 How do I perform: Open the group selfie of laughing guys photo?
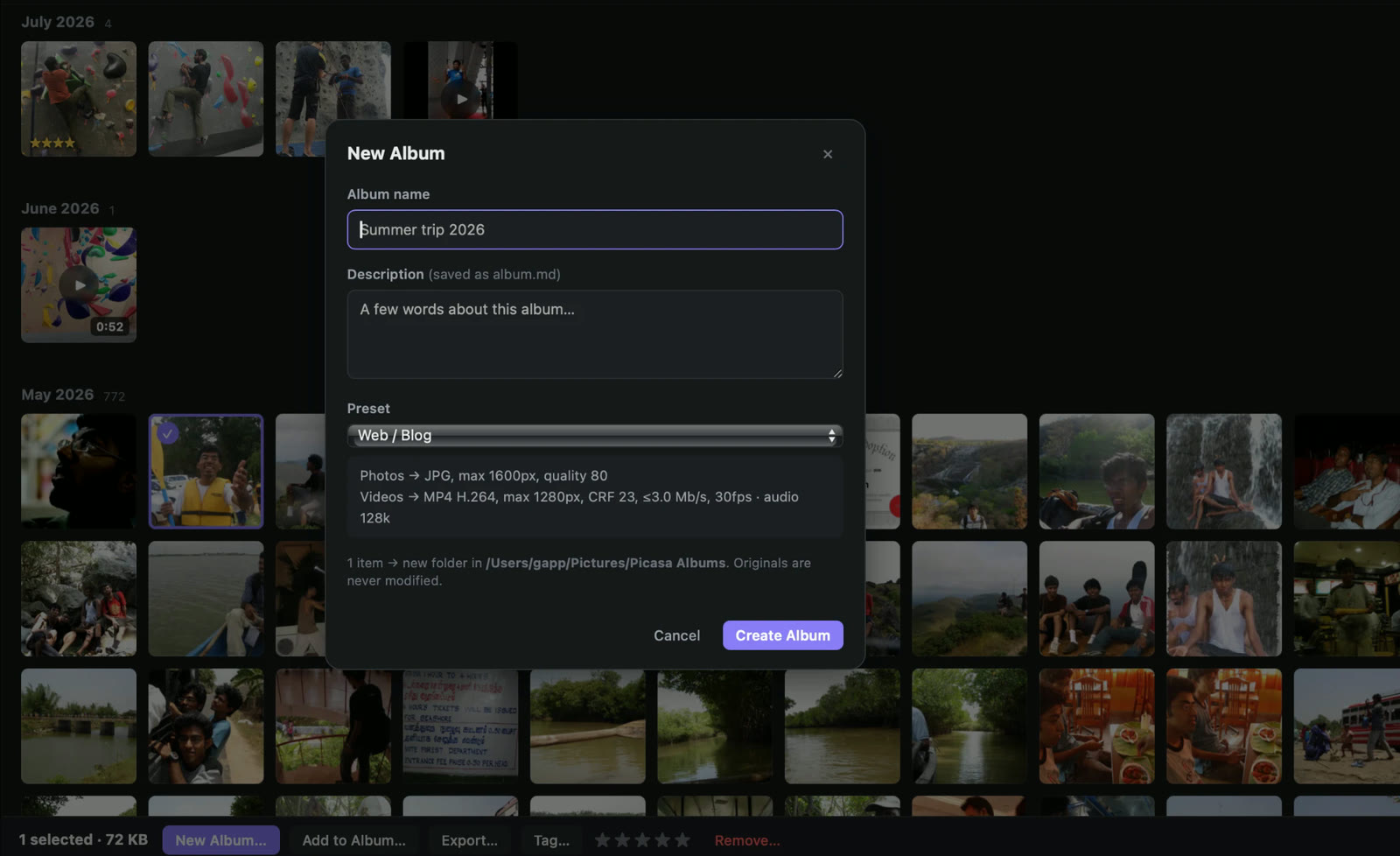(206, 726)
